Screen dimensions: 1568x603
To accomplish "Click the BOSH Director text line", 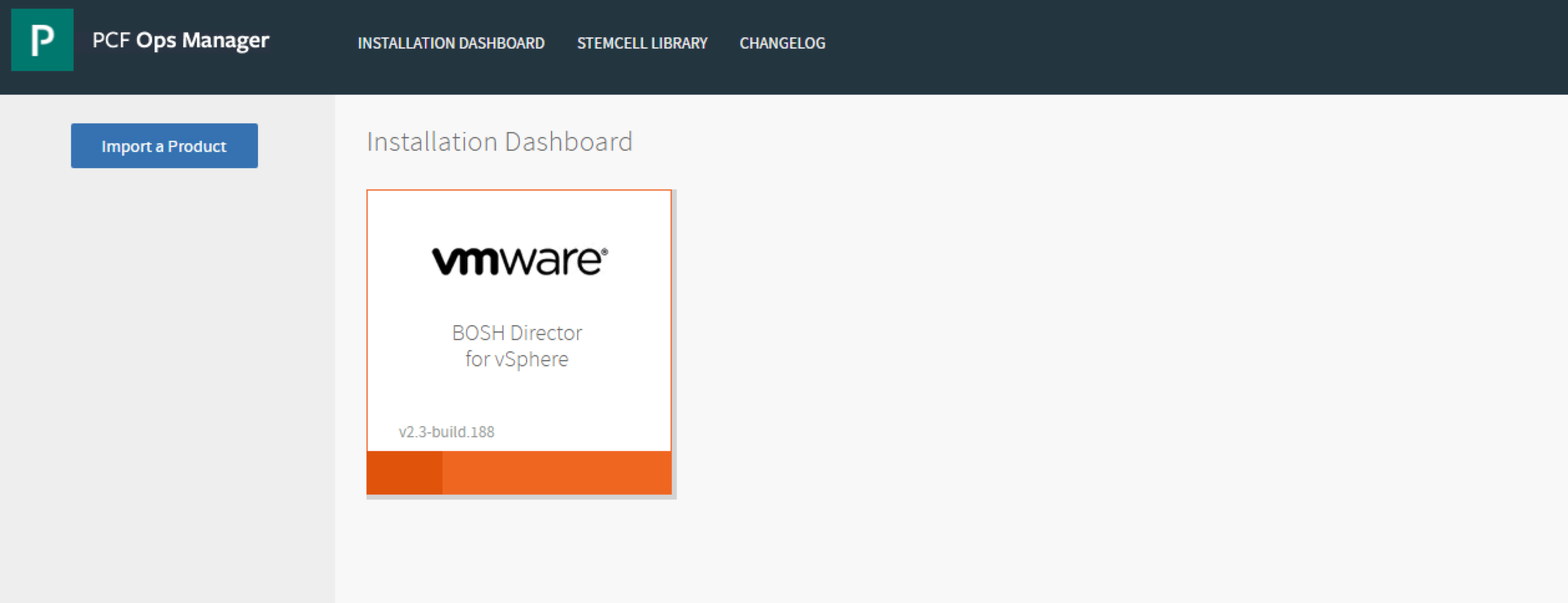I will pos(517,333).
